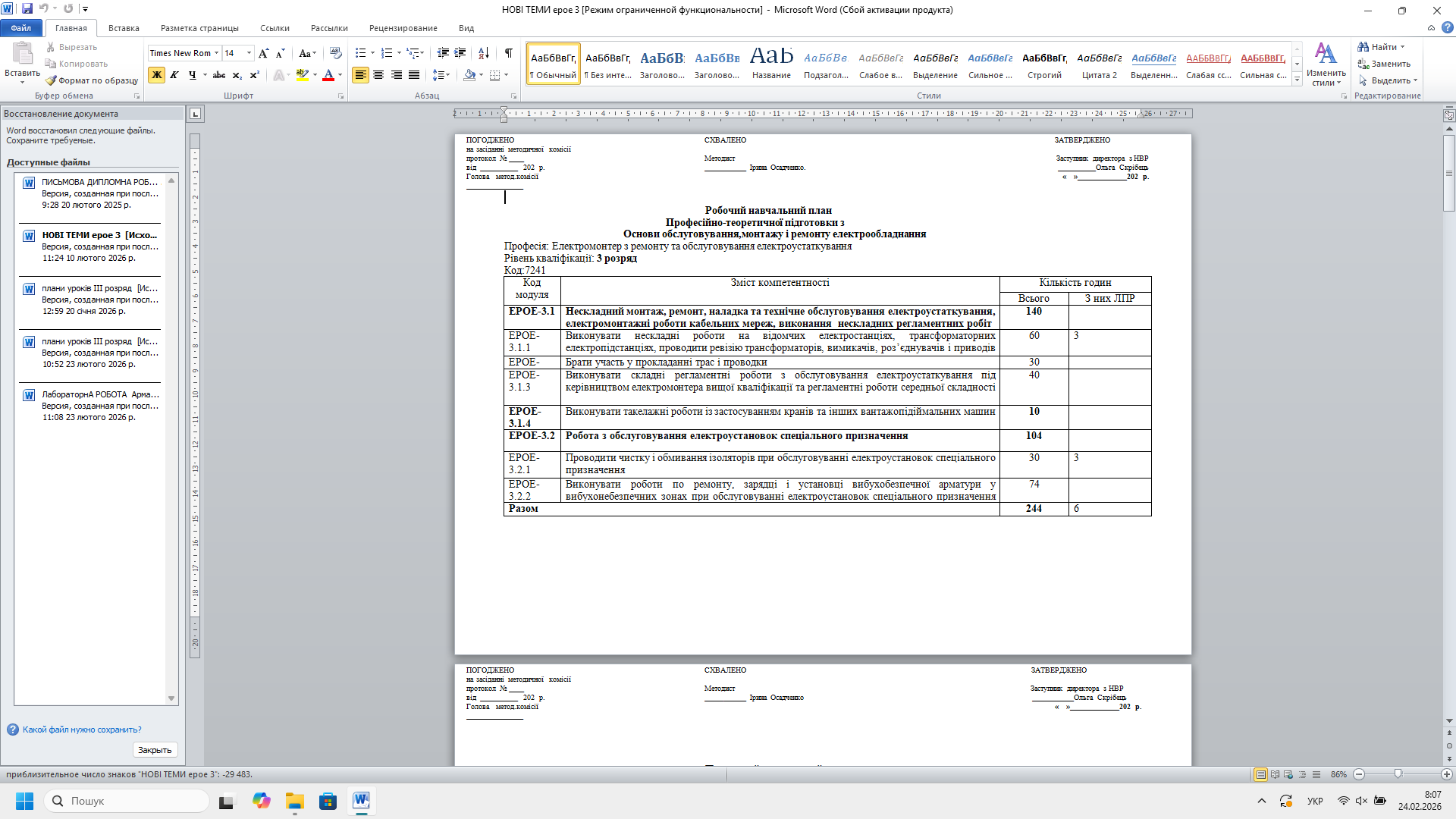Open the font name dropdown

(216, 53)
